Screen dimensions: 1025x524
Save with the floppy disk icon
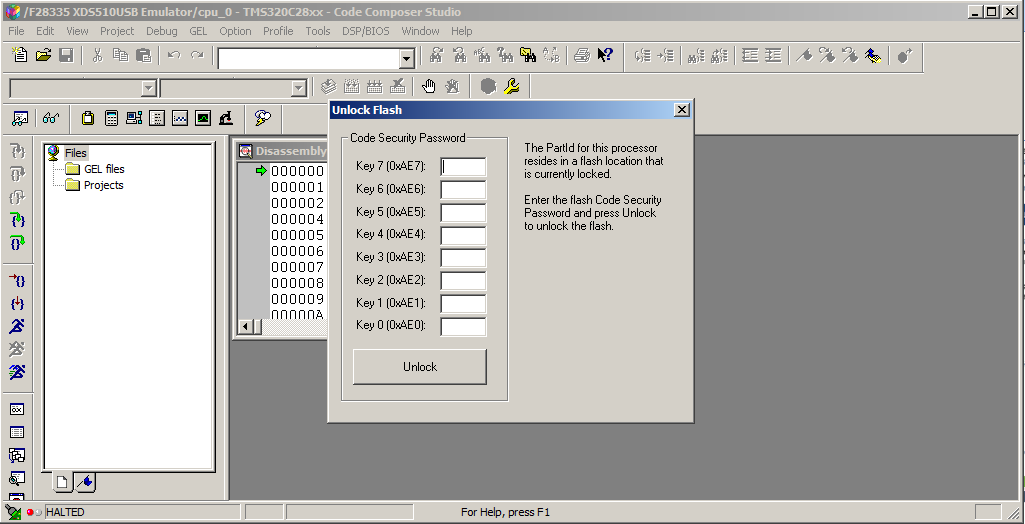[x=66, y=56]
